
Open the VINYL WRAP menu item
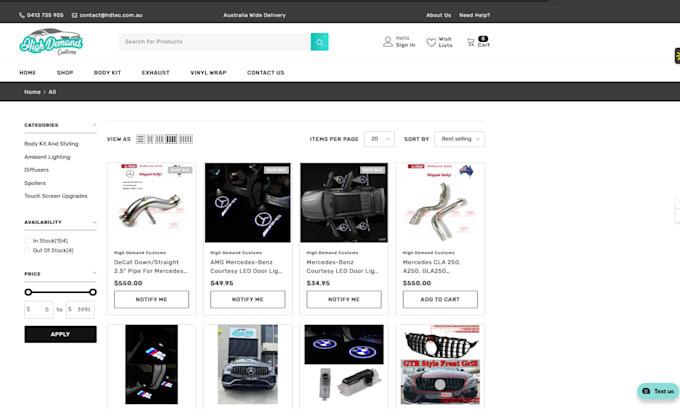pos(209,73)
